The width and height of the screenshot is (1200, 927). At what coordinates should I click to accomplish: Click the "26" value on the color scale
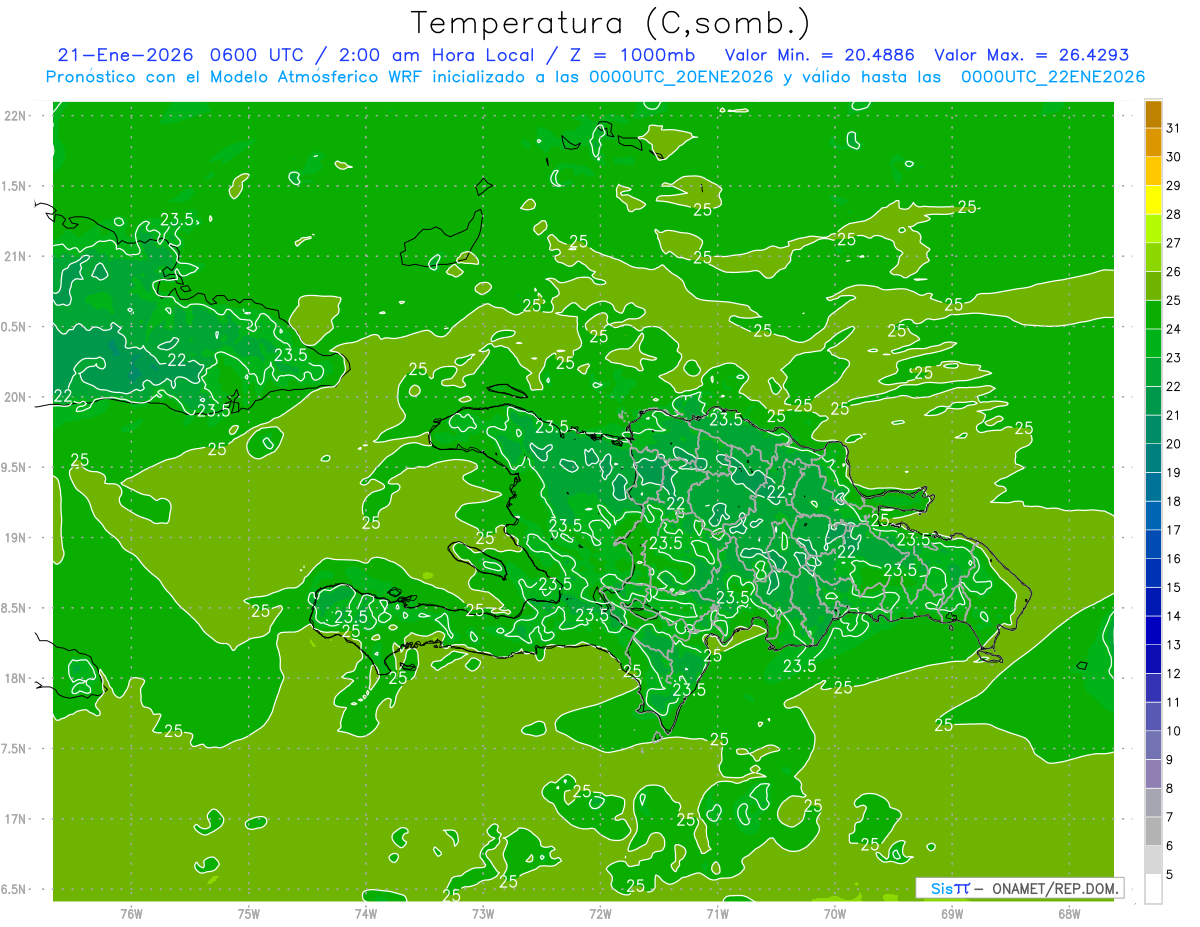1173,272
